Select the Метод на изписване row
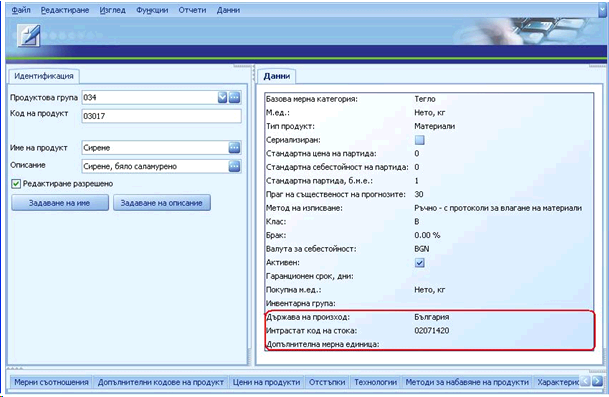This screenshot has height=397, width=609. pyautogui.click(x=429, y=208)
